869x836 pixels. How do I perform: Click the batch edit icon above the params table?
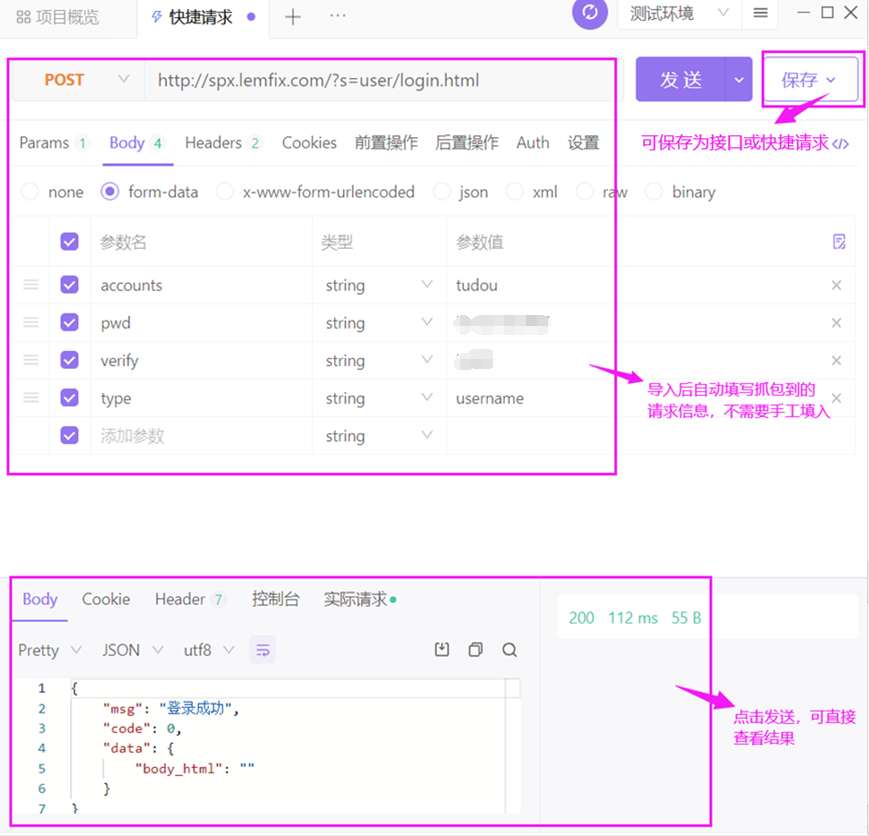(838, 241)
